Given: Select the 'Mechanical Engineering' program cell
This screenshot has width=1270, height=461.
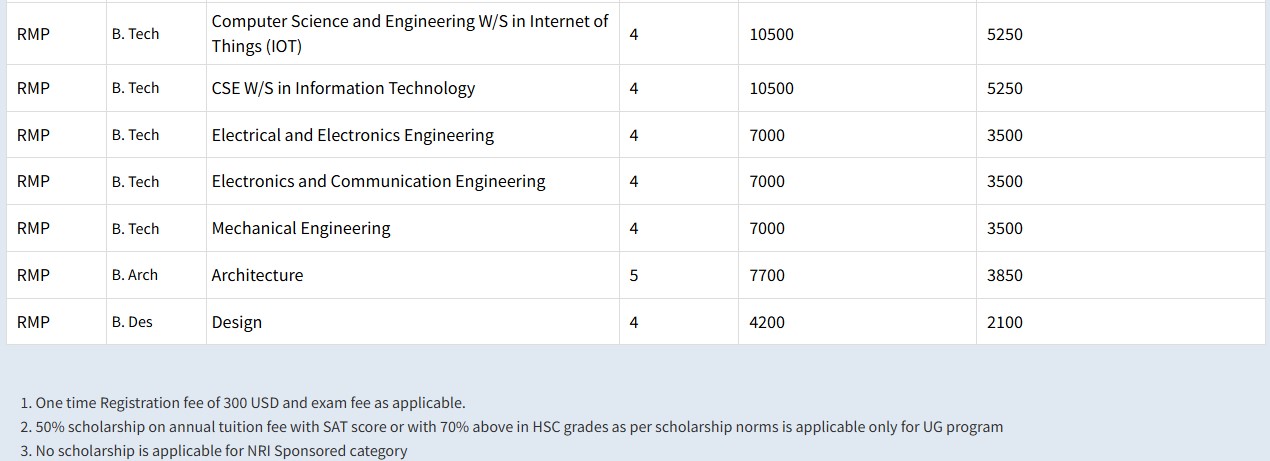Looking at the screenshot, I should point(300,228).
